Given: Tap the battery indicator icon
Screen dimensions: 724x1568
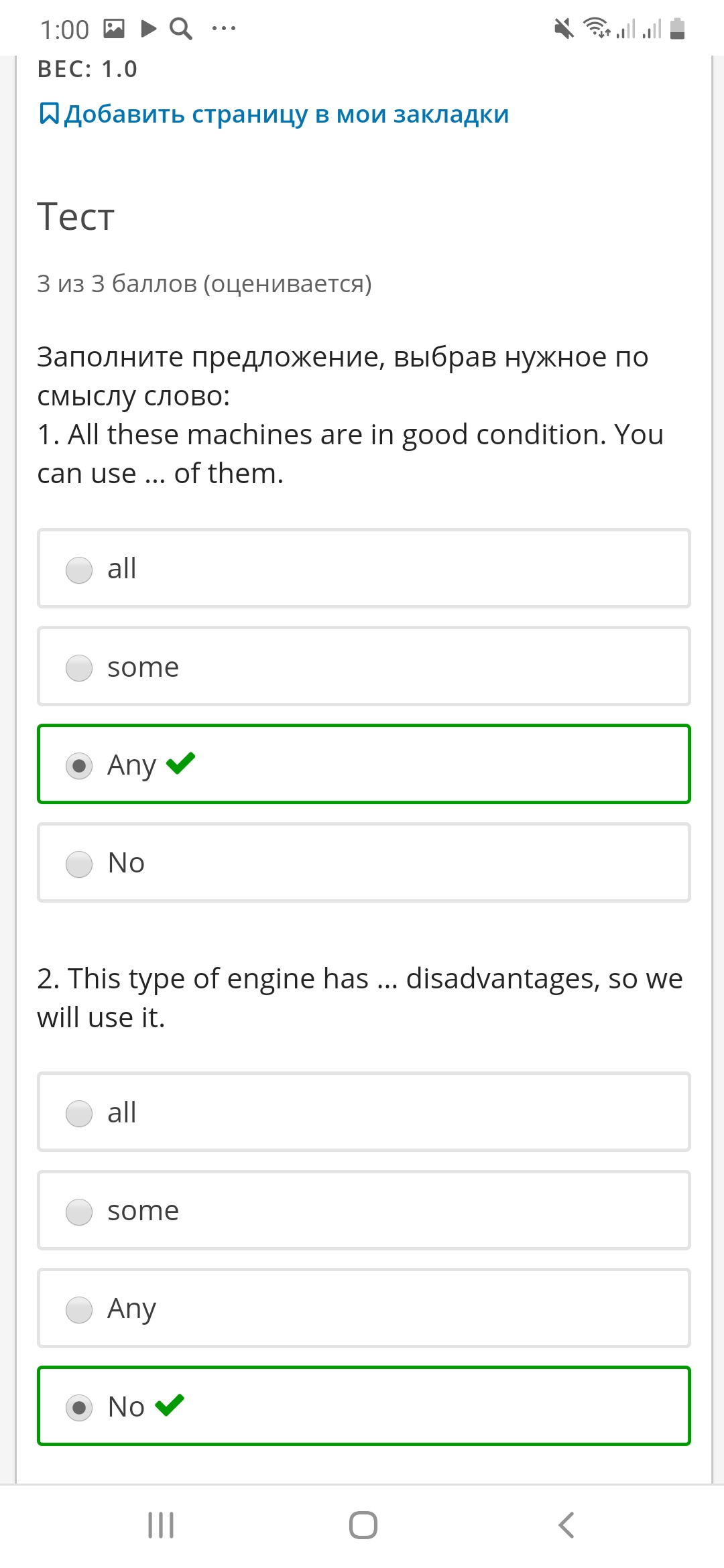Looking at the screenshot, I should click(x=678, y=28).
